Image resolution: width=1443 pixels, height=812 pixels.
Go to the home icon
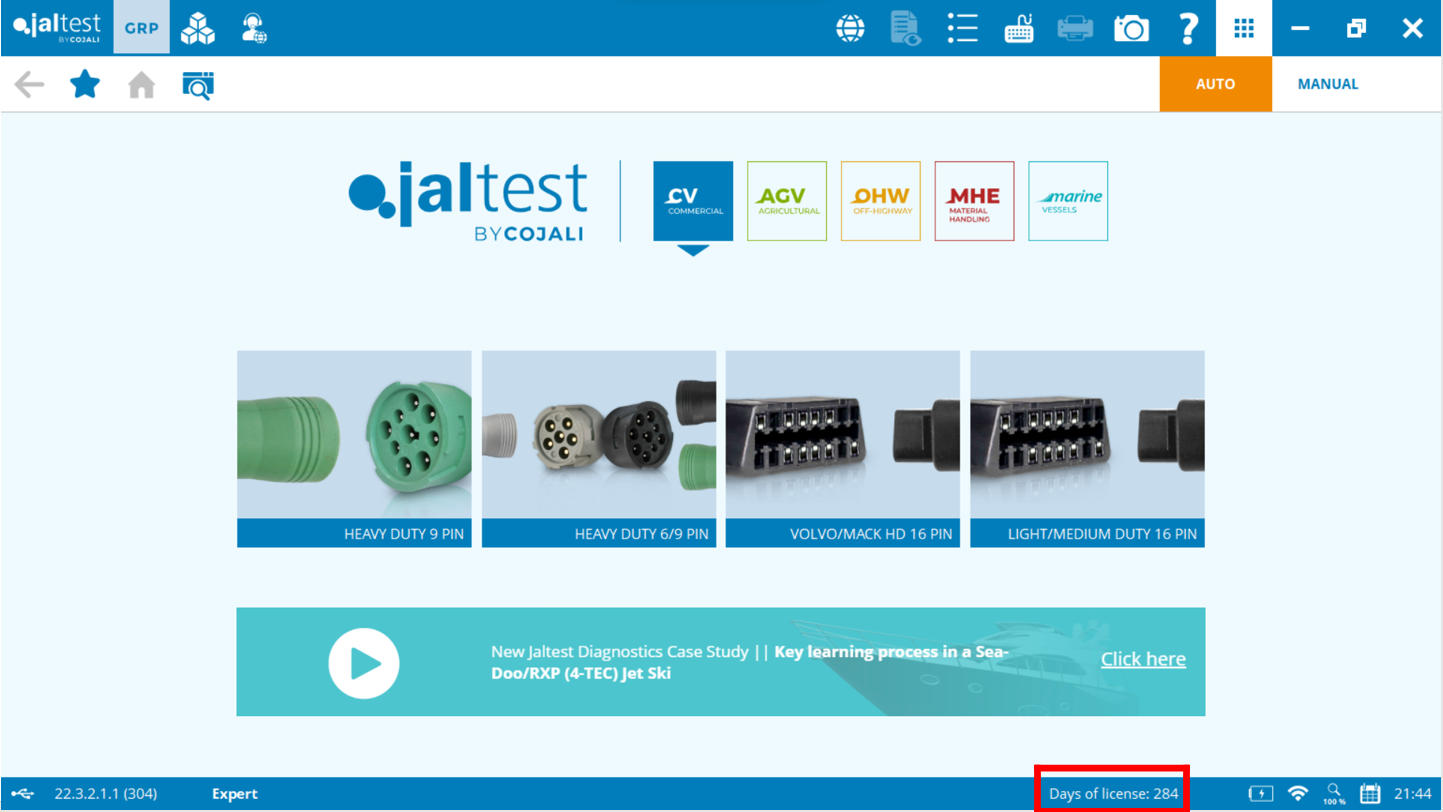(x=141, y=85)
